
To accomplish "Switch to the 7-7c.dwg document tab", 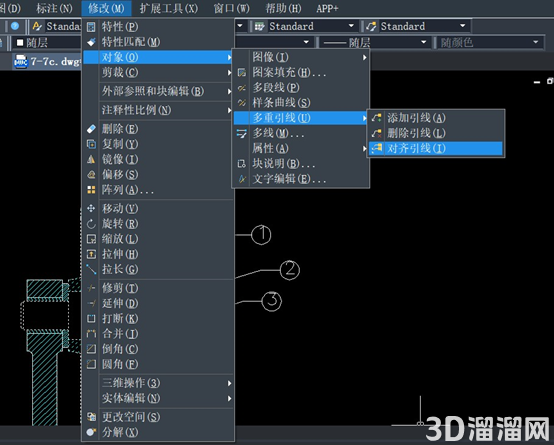I will tap(47, 61).
